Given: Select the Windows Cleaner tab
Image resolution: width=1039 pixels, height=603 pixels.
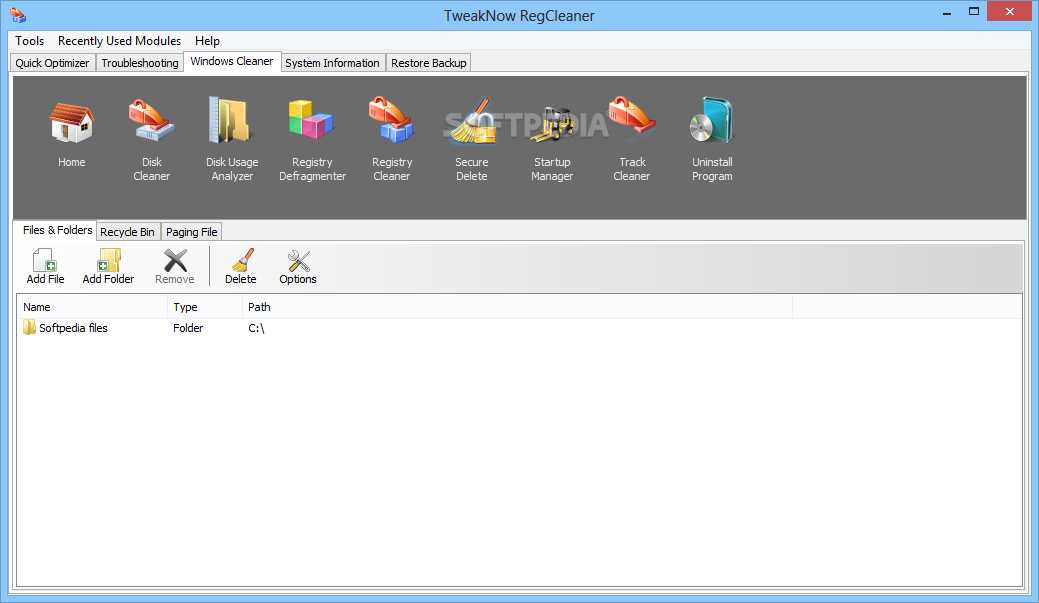Looking at the screenshot, I should pos(232,61).
